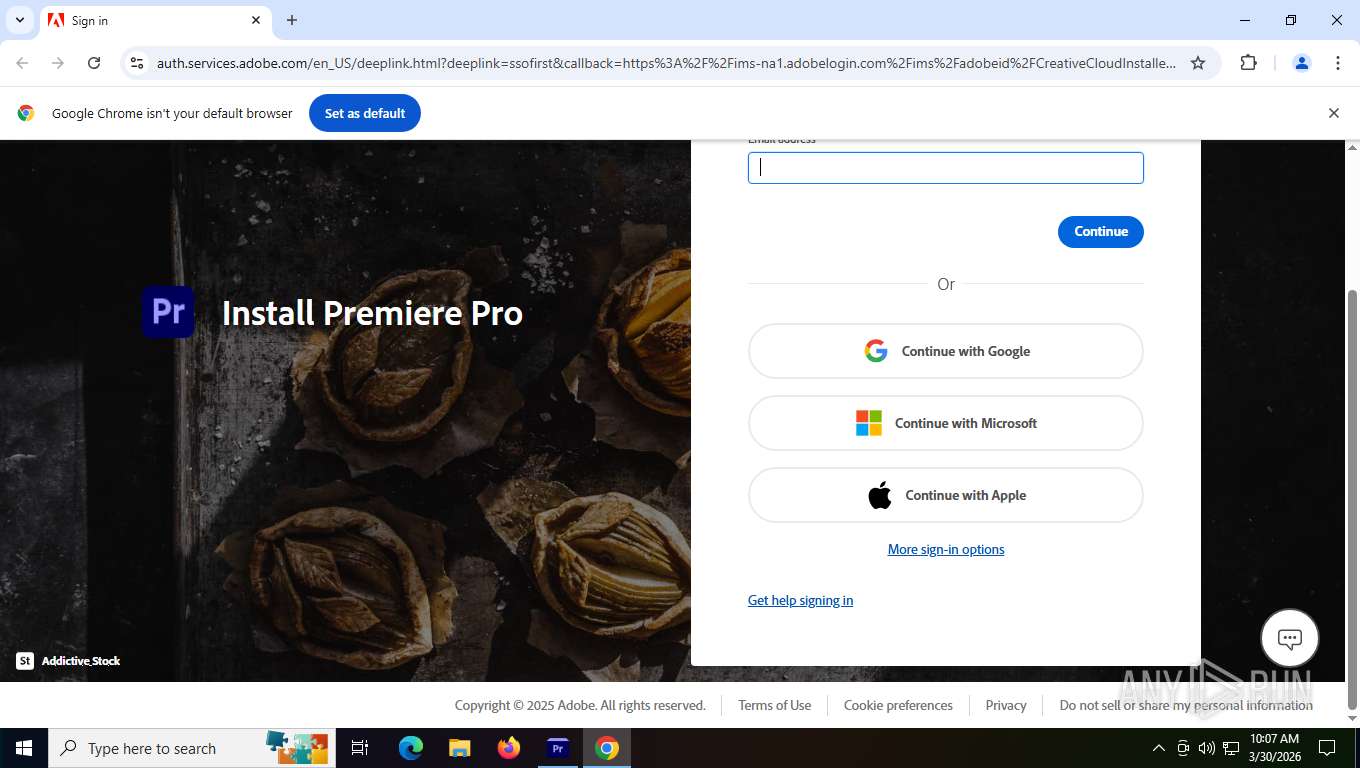View site information icon in address bar
1360x768 pixels.
pyautogui.click(x=137, y=63)
